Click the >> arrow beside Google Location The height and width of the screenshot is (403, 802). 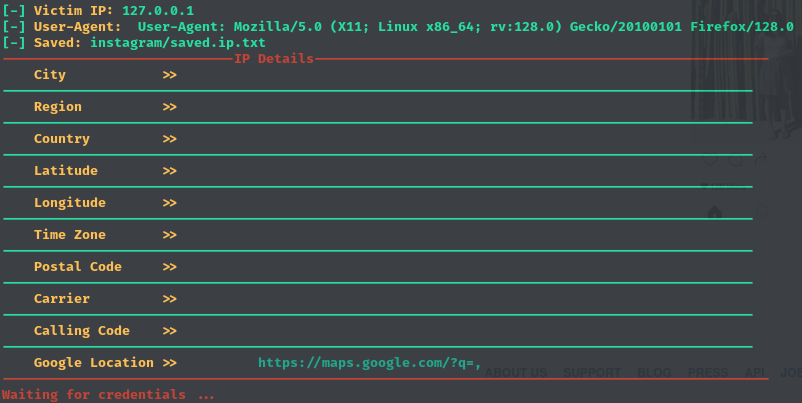click(x=169, y=363)
